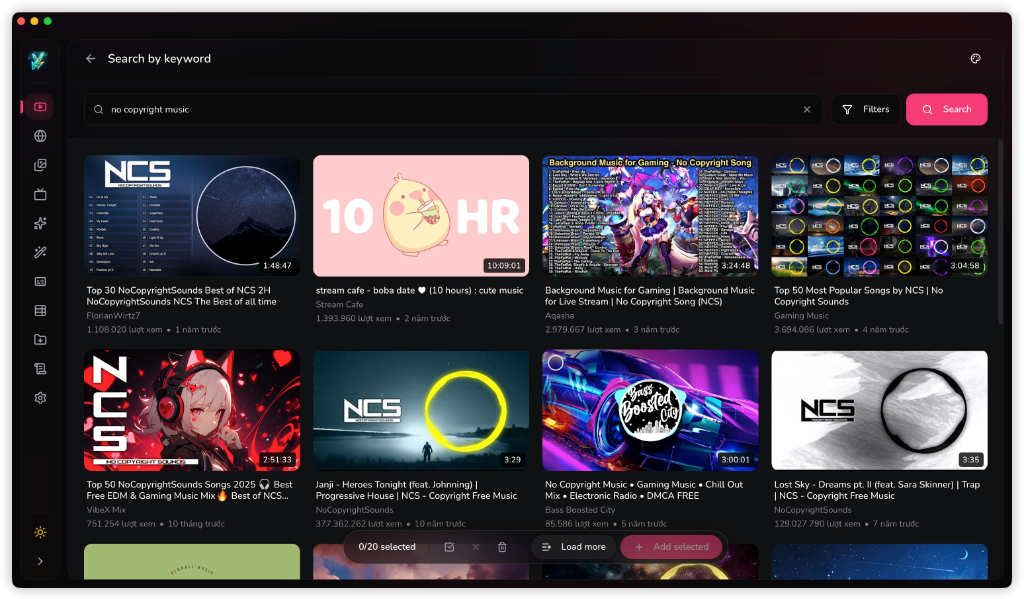The height and width of the screenshot is (599, 1024).
Task: Click the trash icon in selection bar
Action: click(x=502, y=547)
